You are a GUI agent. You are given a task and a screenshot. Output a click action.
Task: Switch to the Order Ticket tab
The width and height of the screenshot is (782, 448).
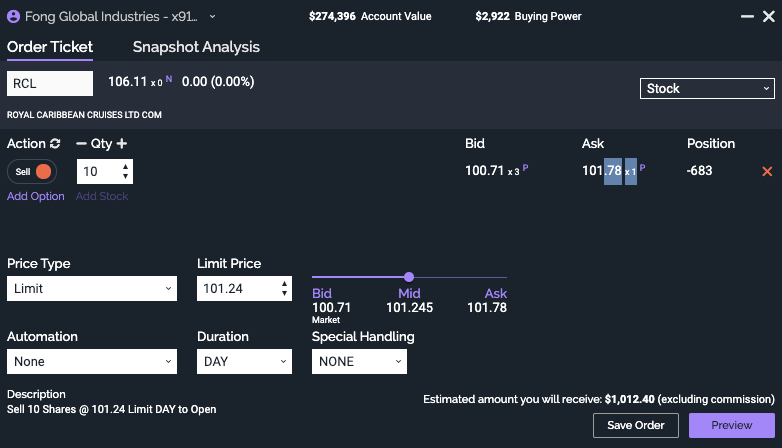[50, 47]
